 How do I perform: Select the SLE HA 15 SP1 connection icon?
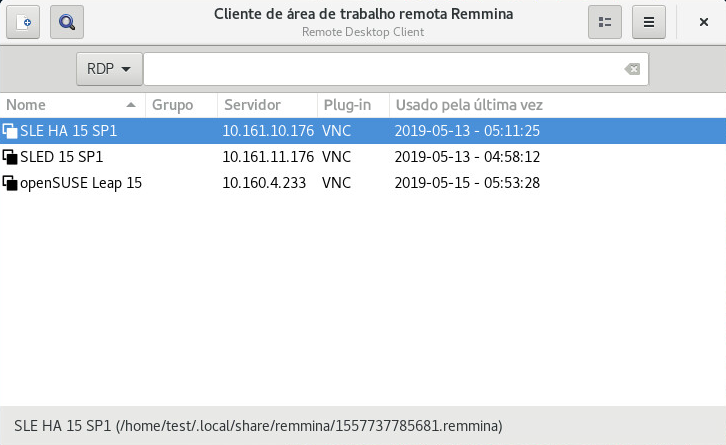tap(10, 131)
